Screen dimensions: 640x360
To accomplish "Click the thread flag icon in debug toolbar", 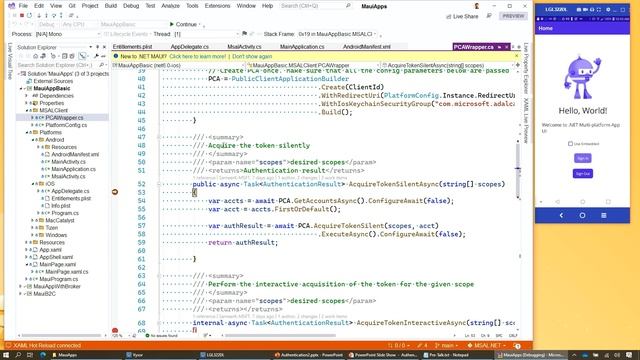I will [244, 34].
